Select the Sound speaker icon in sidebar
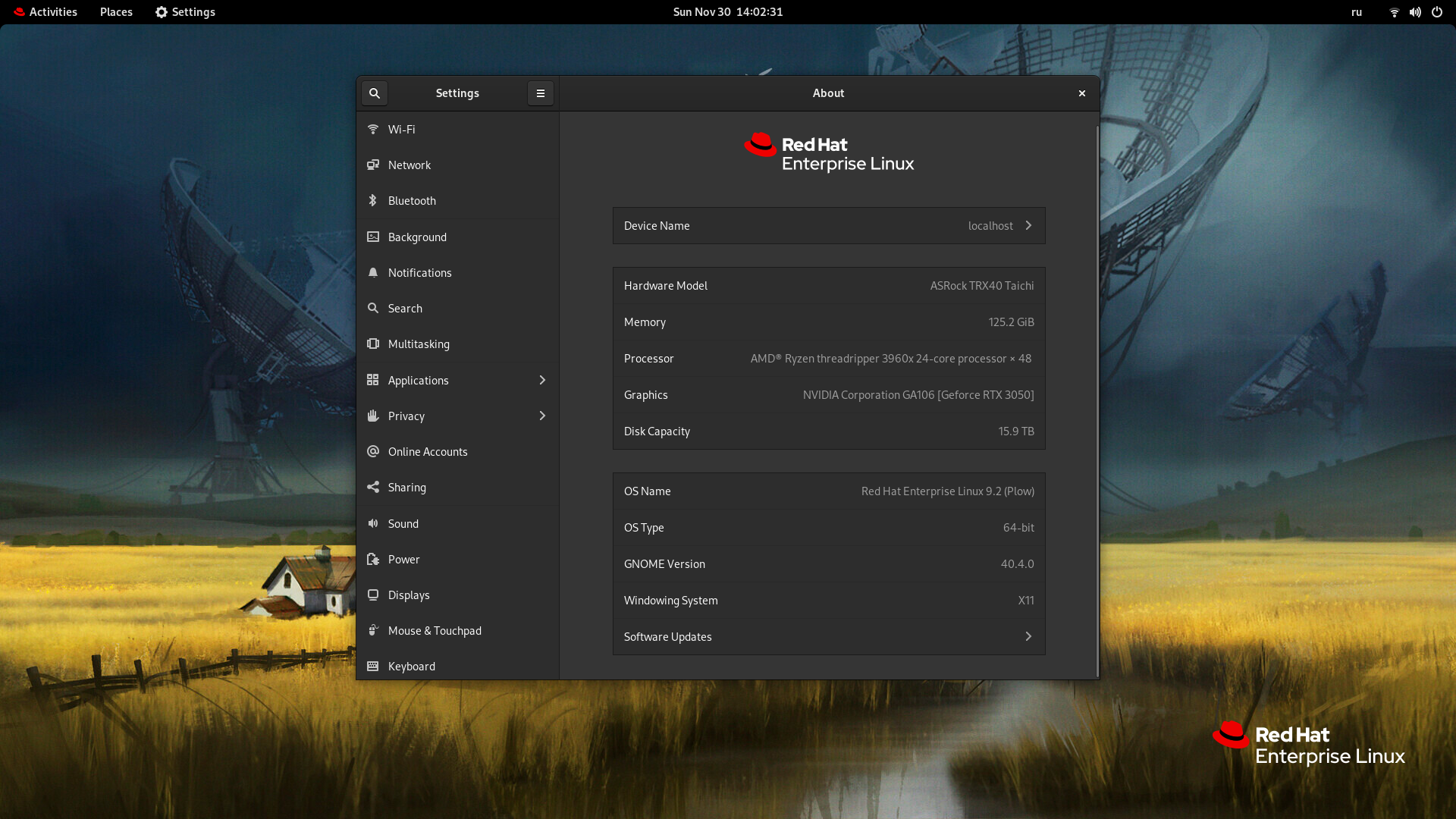Image resolution: width=1456 pixels, height=819 pixels. point(373,523)
